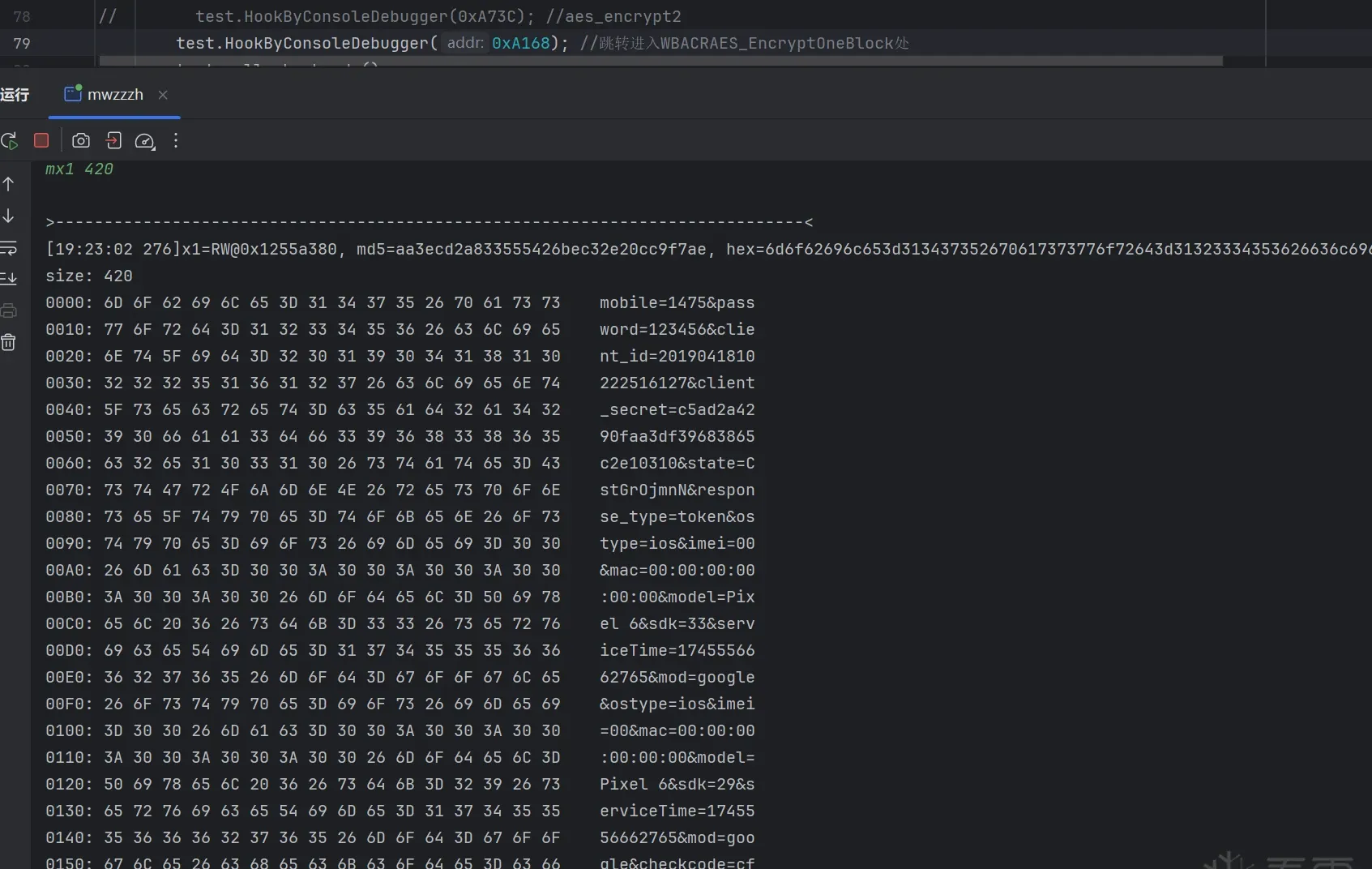Click the WBACRAES_EncryptOneBlock comment
The height and width of the screenshot is (869, 1372).
click(745, 43)
